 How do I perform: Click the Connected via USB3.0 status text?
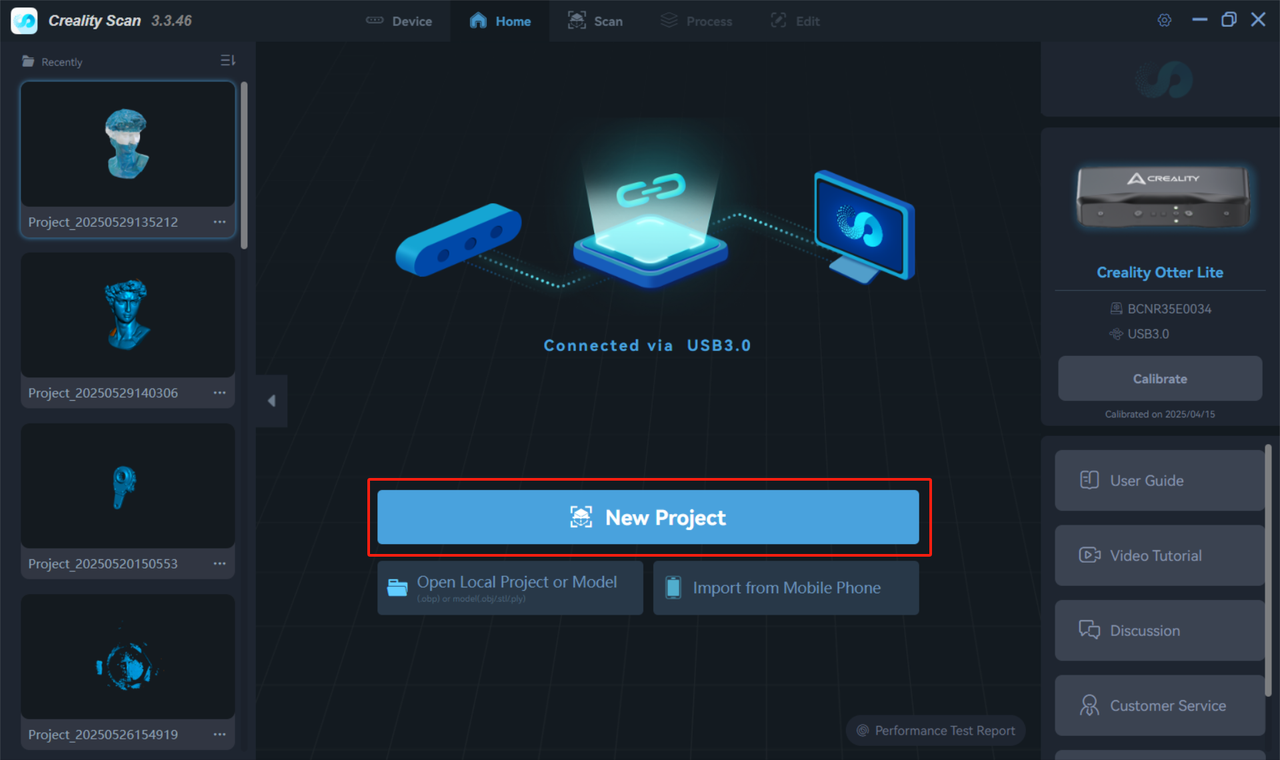click(x=647, y=345)
